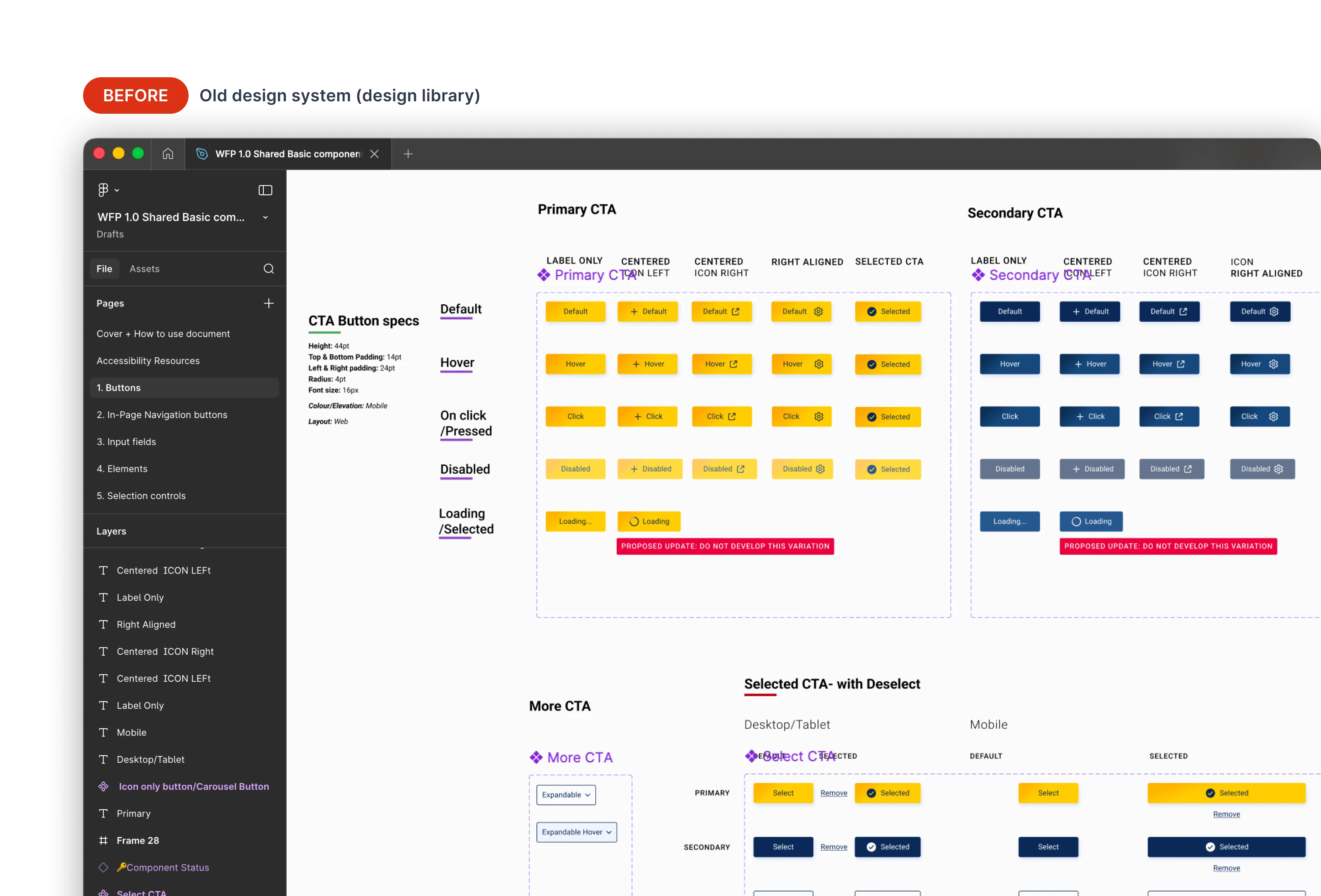Toggle the Secondary Selected button beside Remove

(x=887, y=847)
